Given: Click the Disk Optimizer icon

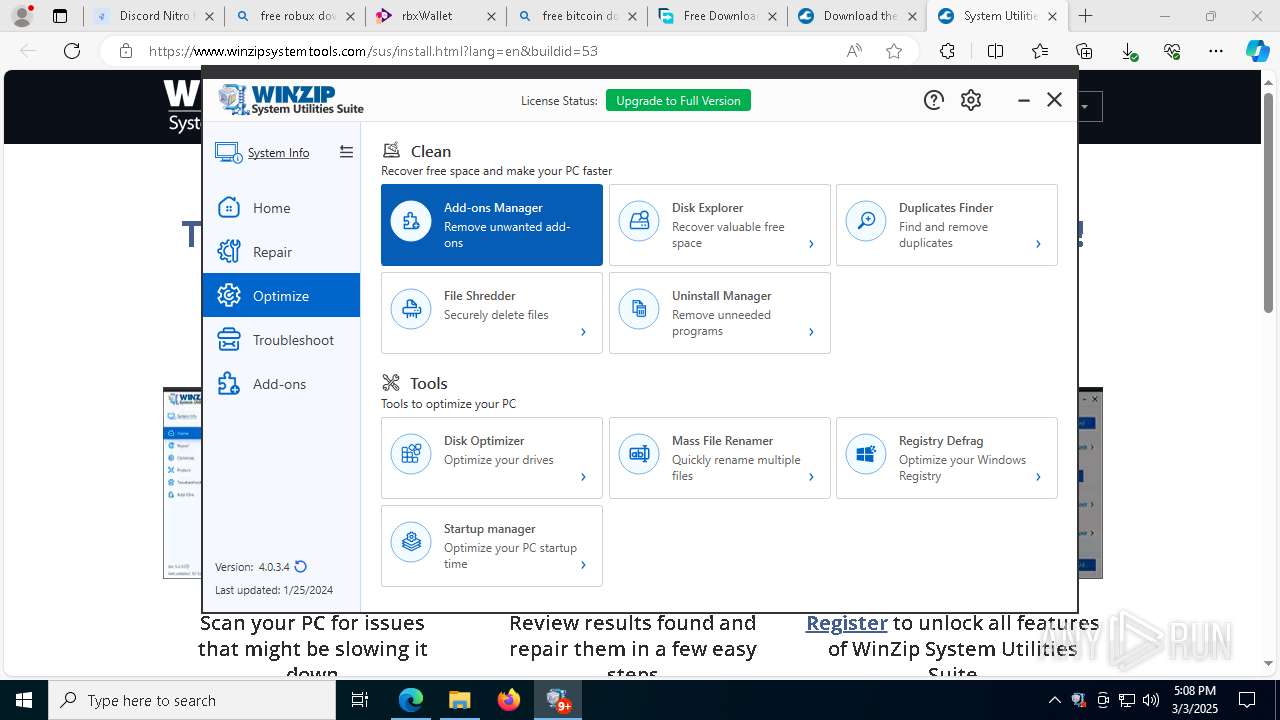Looking at the screenshot, I should (x=411, y=454).
